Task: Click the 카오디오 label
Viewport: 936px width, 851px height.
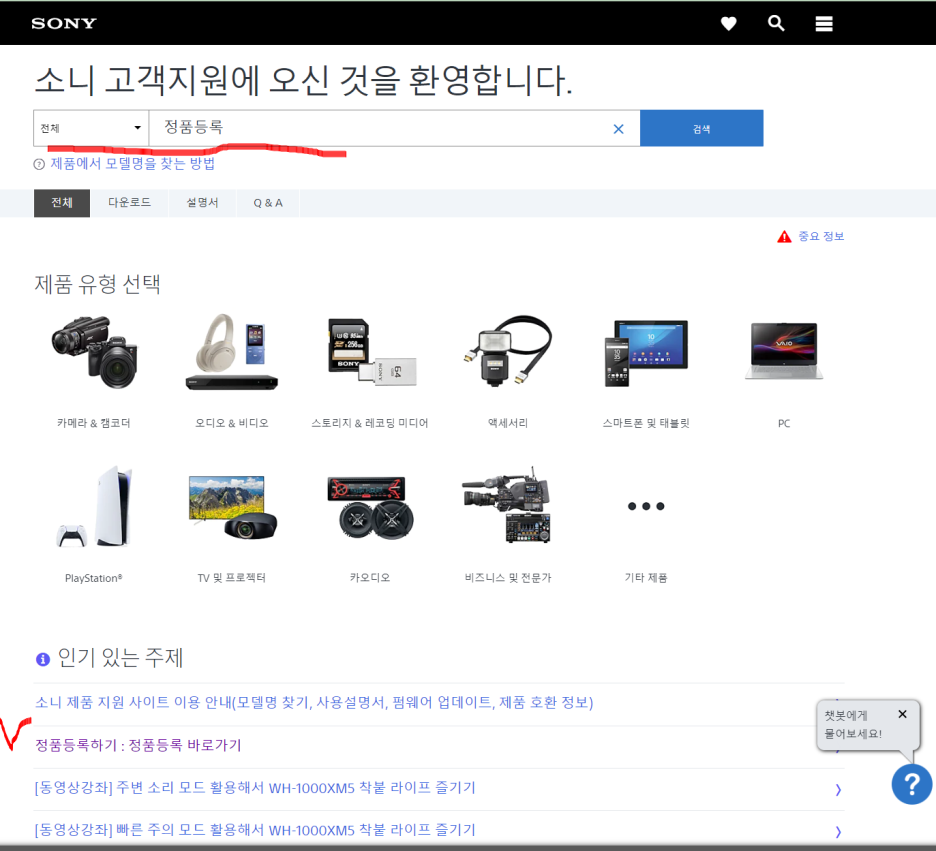Action: coord(370,578)
